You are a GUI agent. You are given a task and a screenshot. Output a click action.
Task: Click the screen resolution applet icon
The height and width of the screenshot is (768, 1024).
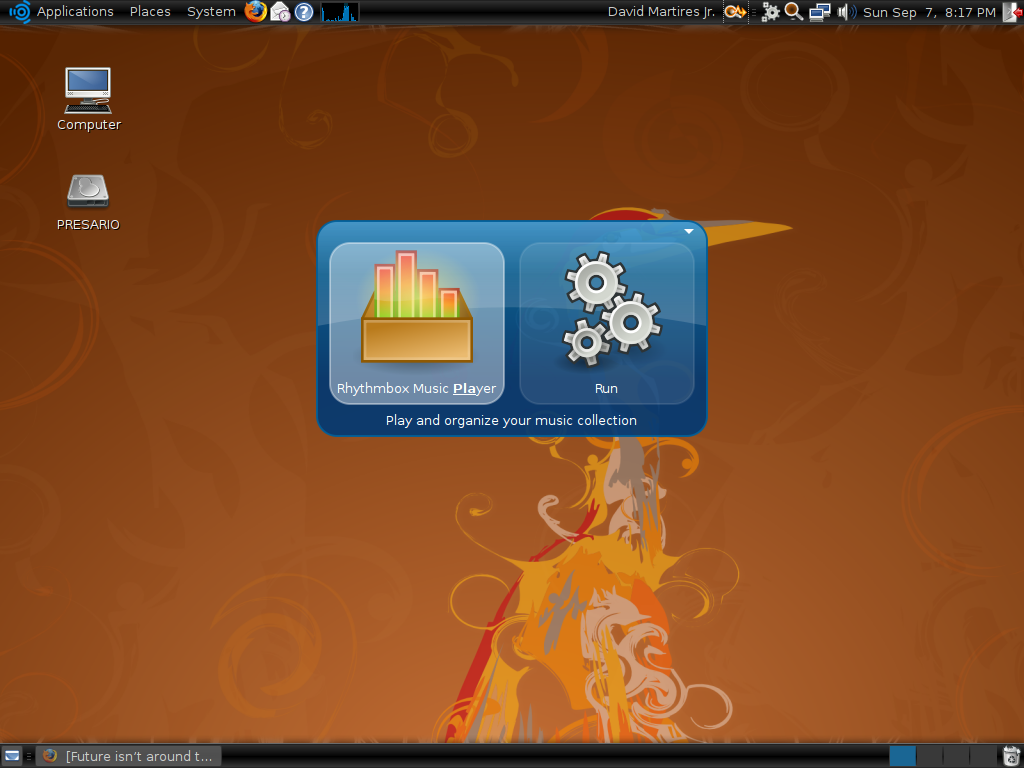click(818, 12)
